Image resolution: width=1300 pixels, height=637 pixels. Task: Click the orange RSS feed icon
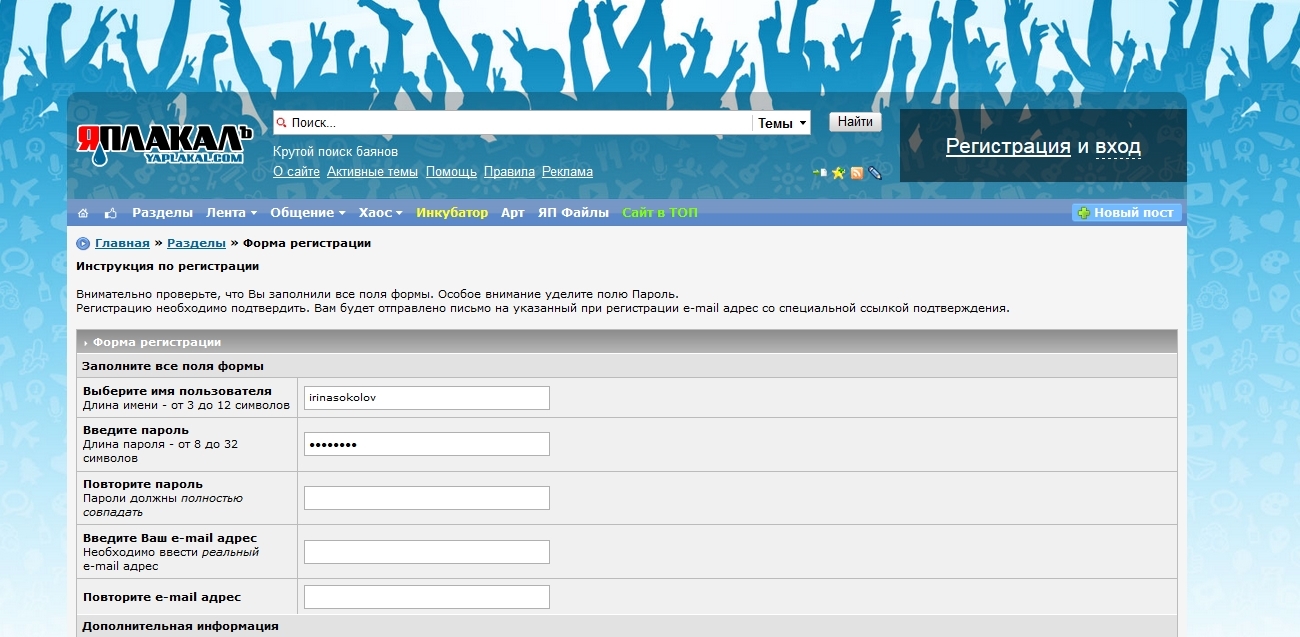pos(857,173)
